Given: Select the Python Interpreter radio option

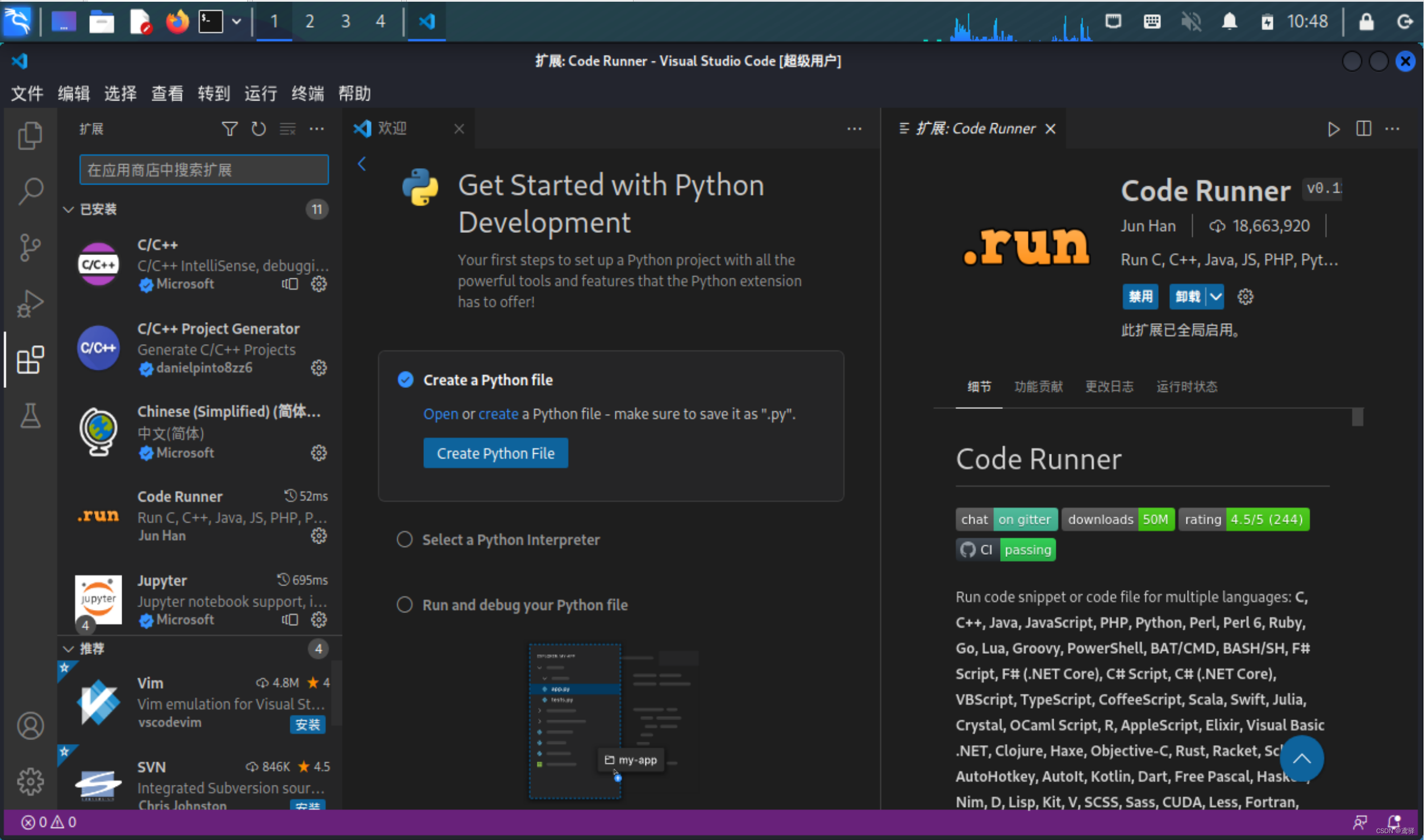Looking at the screenshot, I should tap(405, 540).
